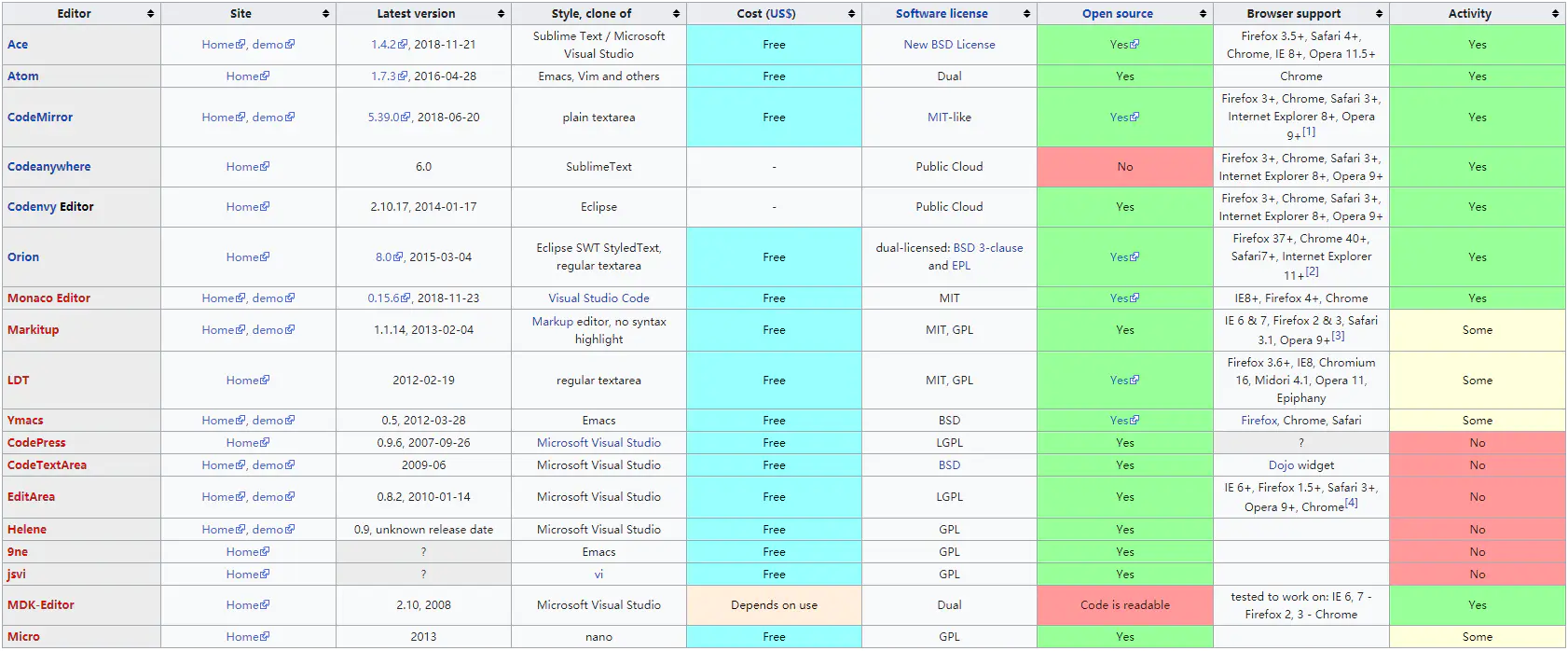This screenshot has width=1568, height=651.
Task: Open footnote [4] in EditArea row
Action: (1352, 503)
